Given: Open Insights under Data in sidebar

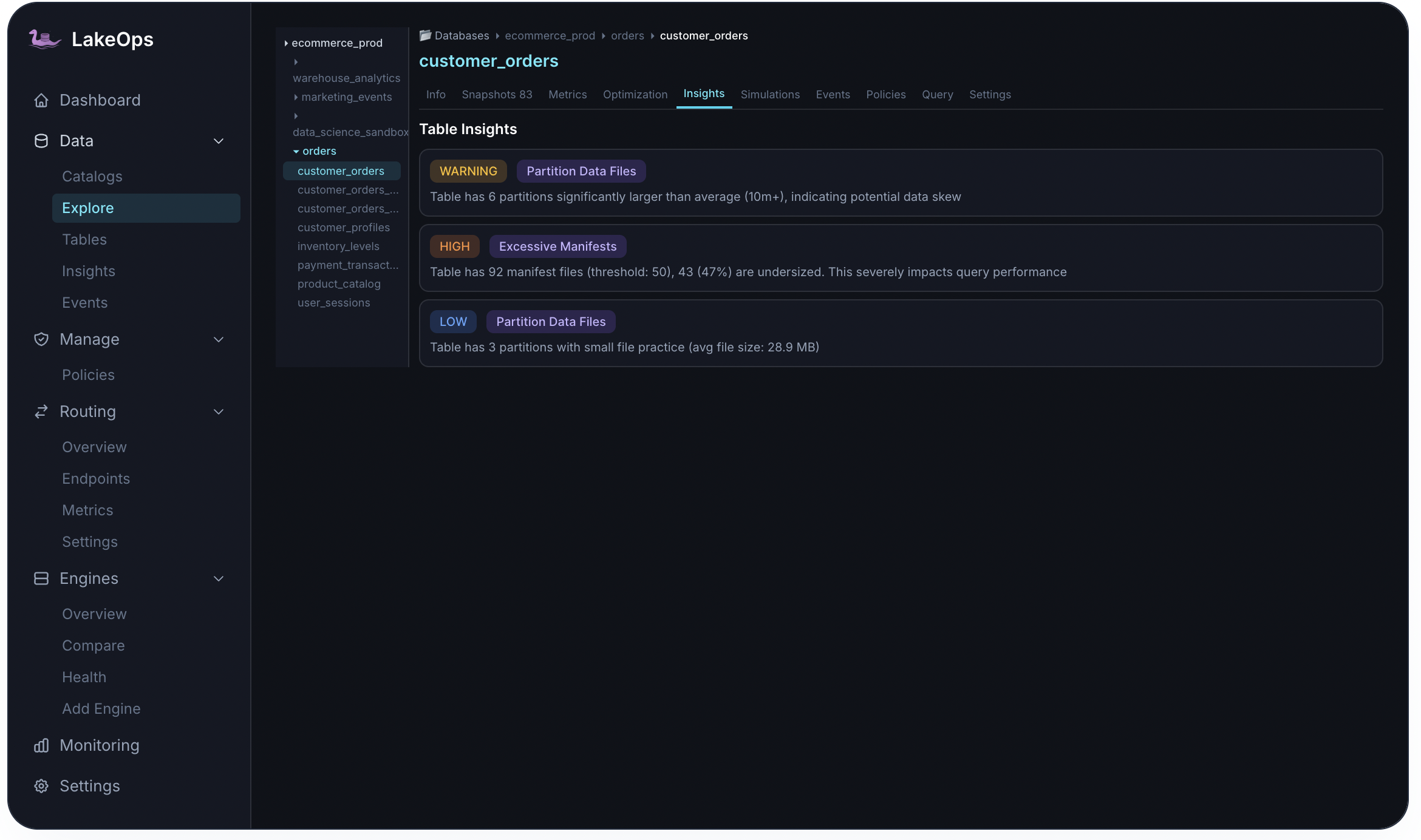Looking at the screenshot, I should click(x=89, y=271).
